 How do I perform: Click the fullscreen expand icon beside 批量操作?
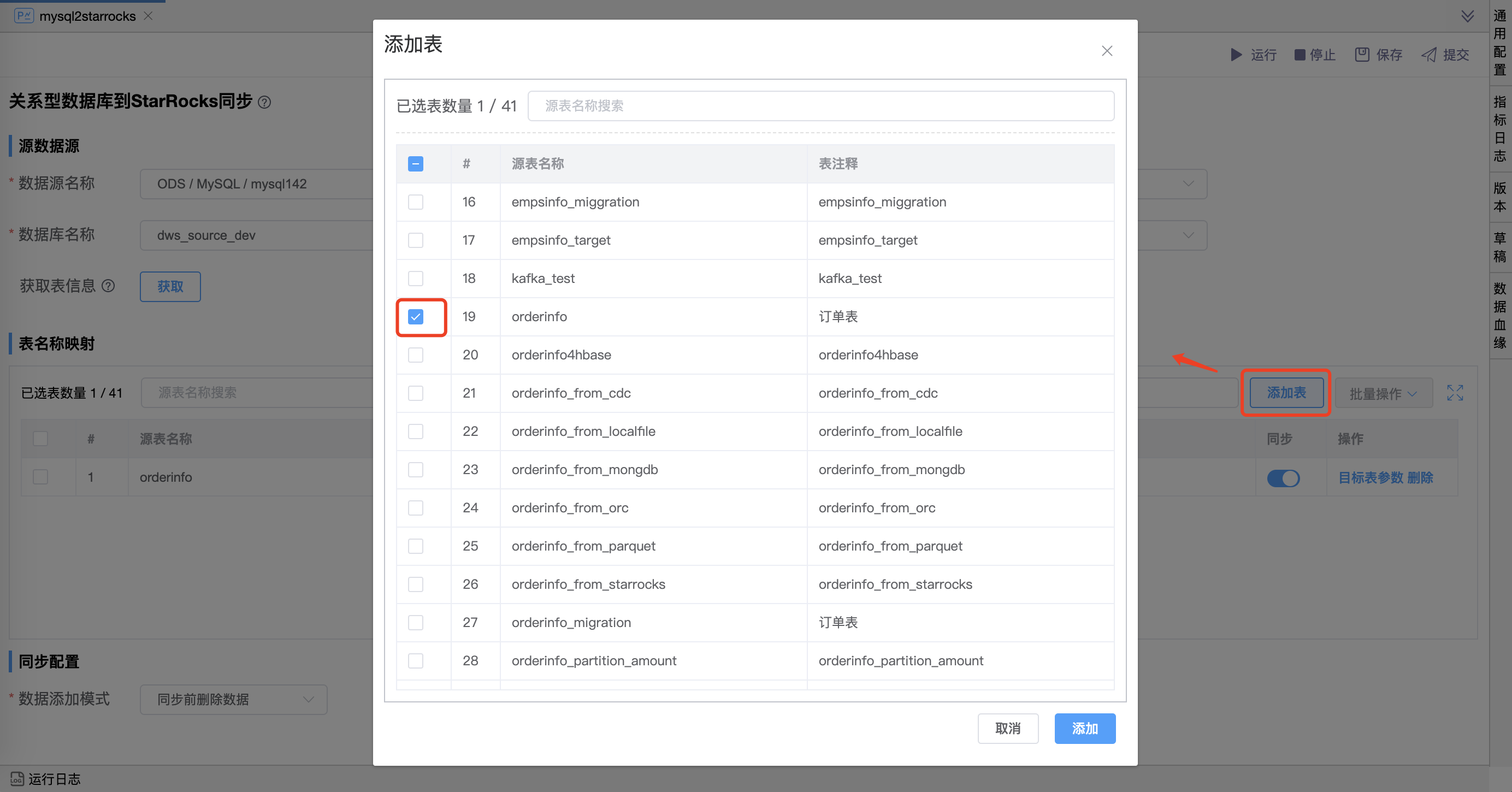pyautogui.click(x=1455, y=393)
